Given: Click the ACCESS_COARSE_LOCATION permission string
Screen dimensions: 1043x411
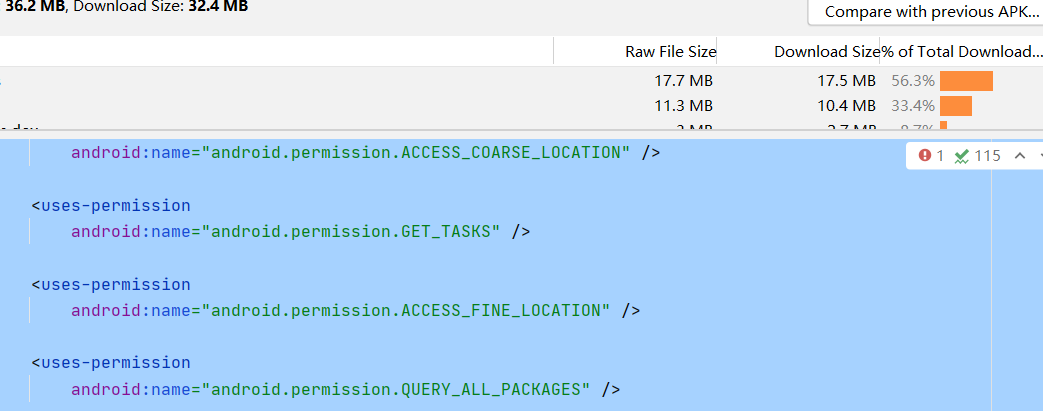Looking at the screenshot, I should coord(417,153).
